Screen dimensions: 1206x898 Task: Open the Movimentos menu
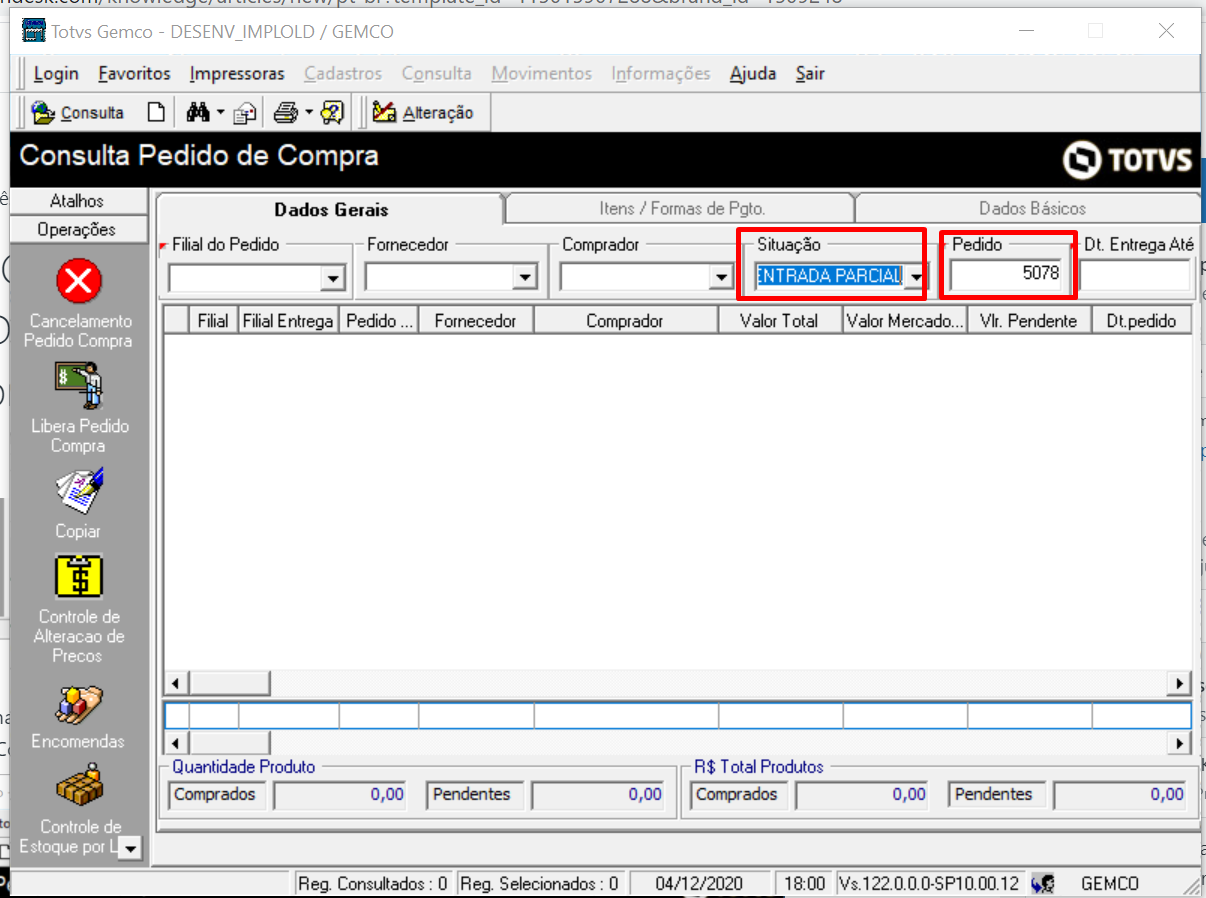coord(541,73)
